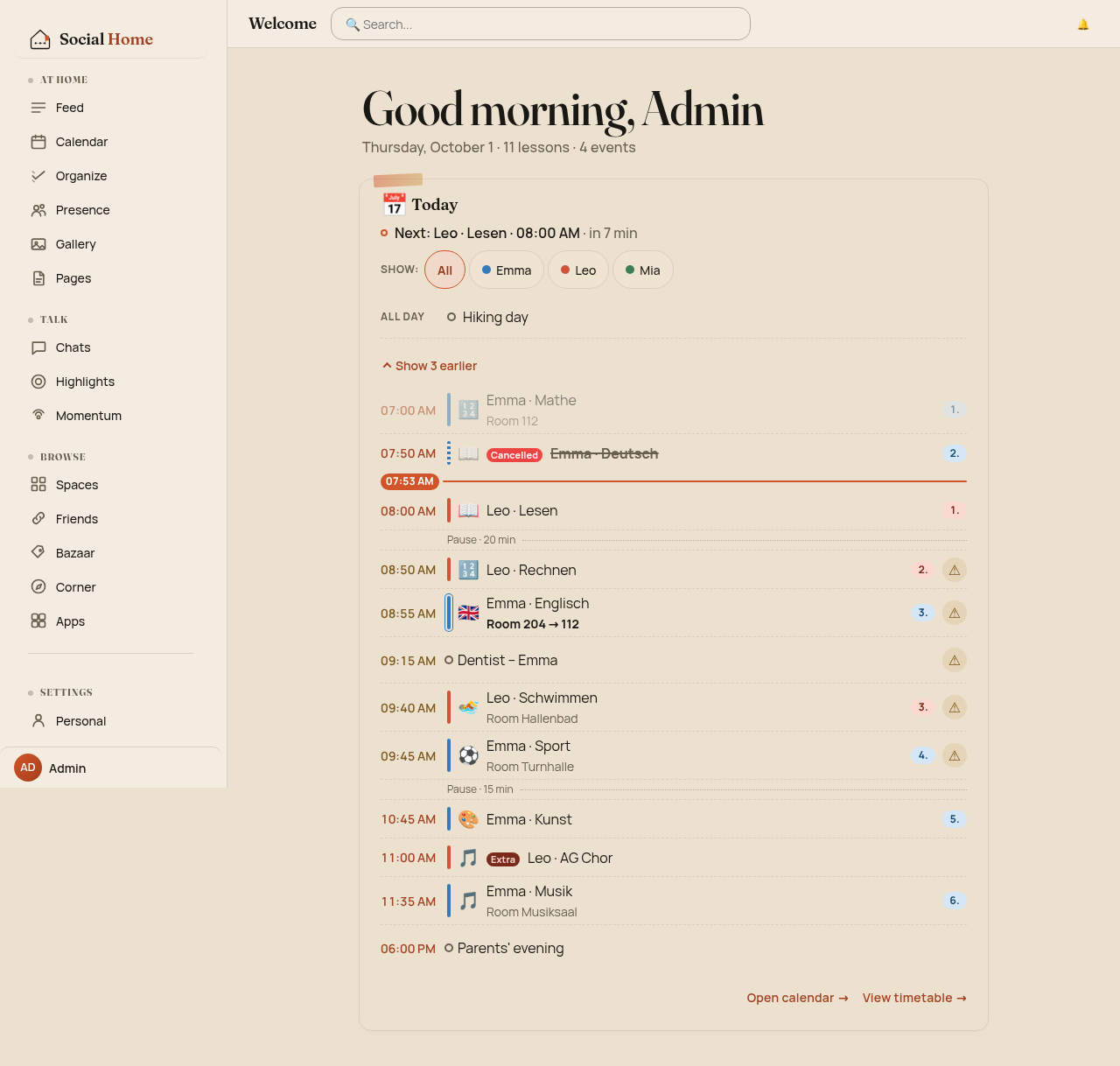Click warning icon on Emma Englisch row
This screenshot has width=1120, height=1066.
coord(955,613)
